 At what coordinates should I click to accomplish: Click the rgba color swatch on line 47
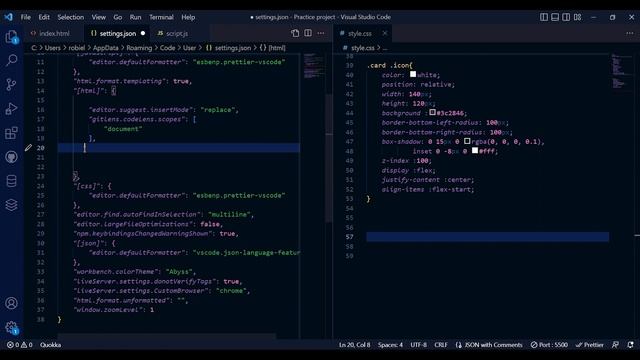(467, 141)
